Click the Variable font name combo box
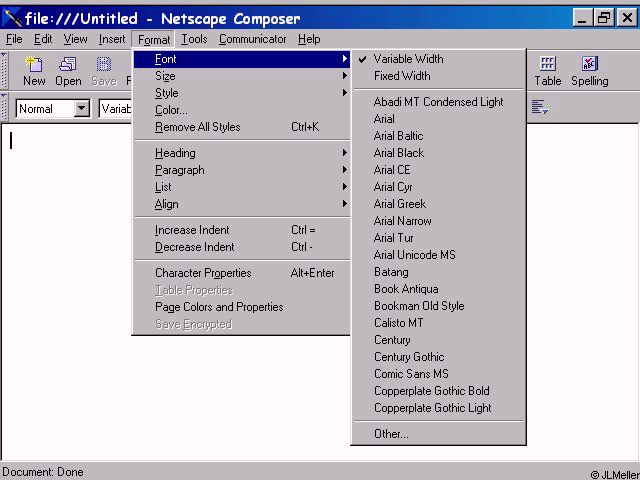The image size is (640, 480). coord(116,109)
